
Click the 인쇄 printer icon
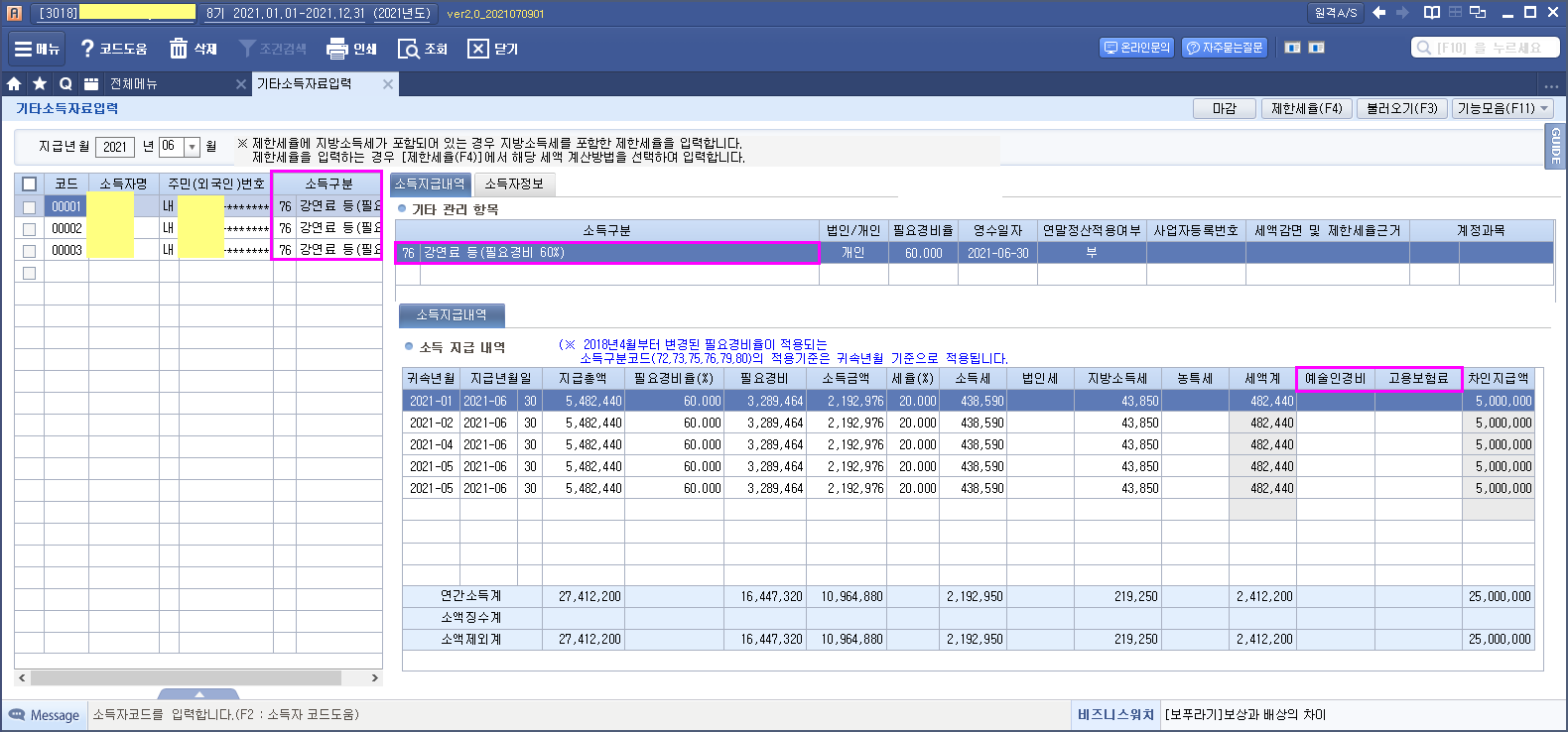(337, 49)
